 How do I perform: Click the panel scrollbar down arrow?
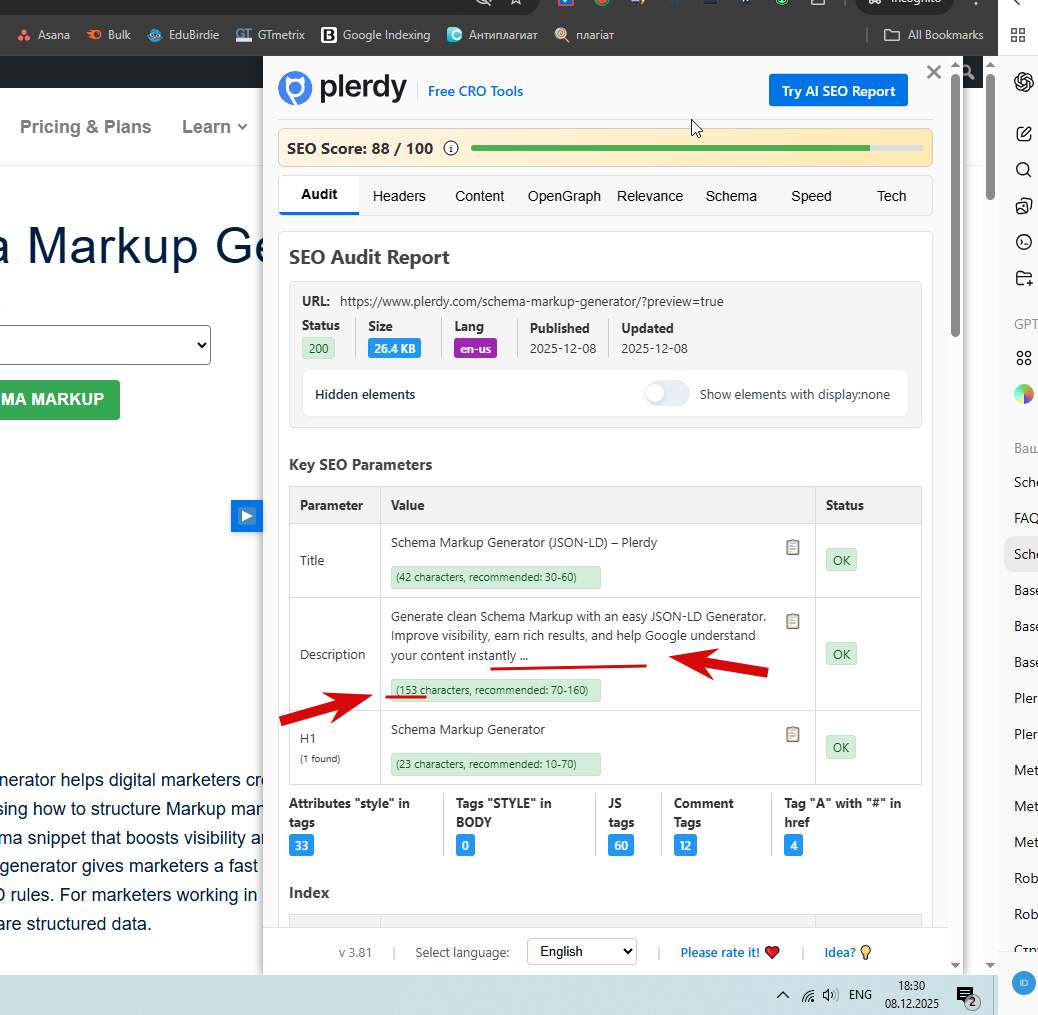[955, 965]
